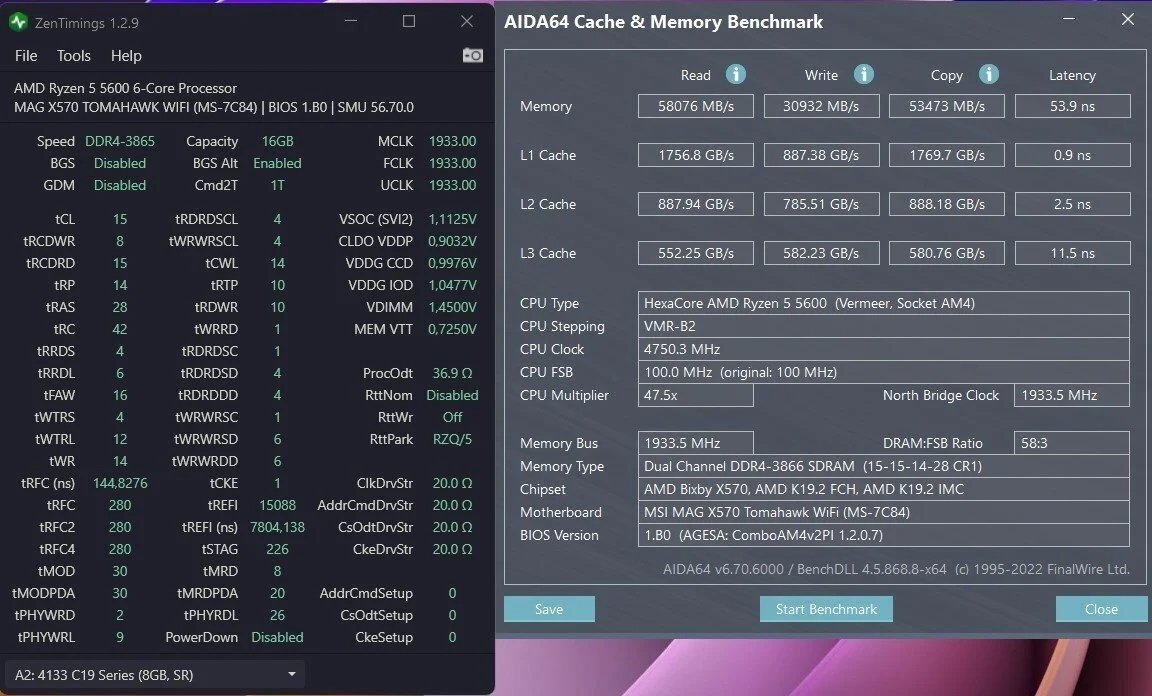Click the DRAM:FSB Ratio field 58:3

(1071, 443)
